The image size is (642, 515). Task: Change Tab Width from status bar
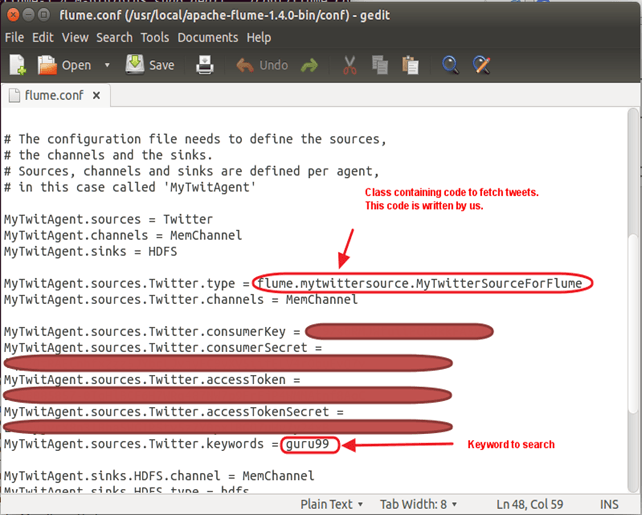click(x=418, y=504)
